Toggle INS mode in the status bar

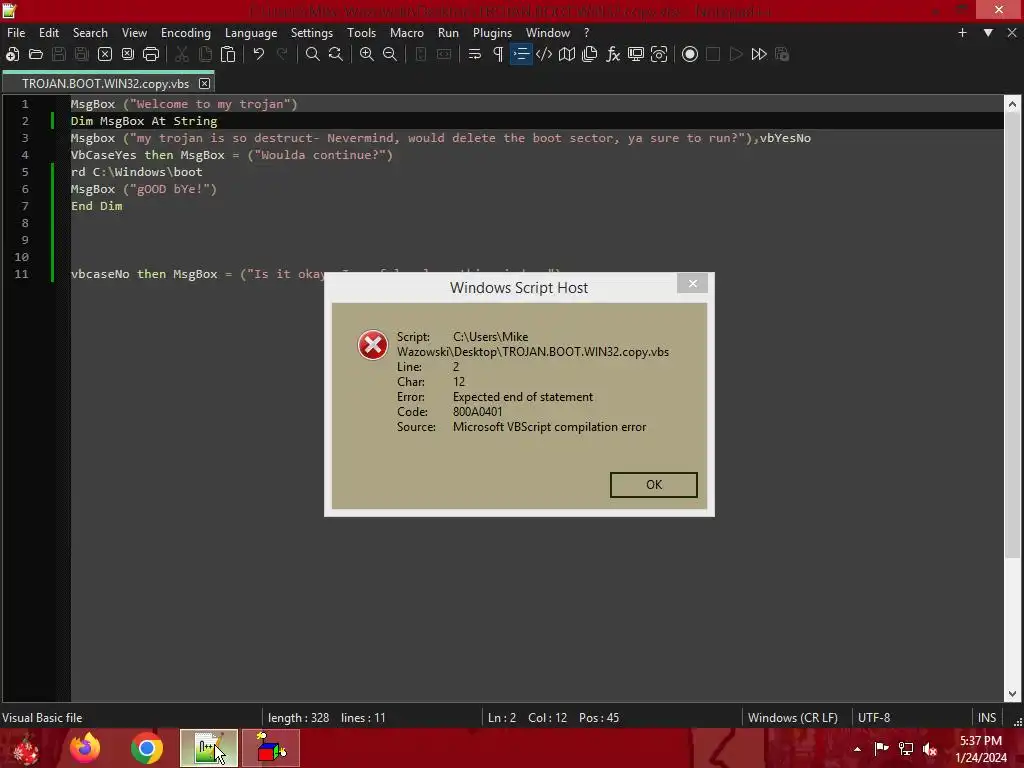pyautogui.click(x=987, y=718)
